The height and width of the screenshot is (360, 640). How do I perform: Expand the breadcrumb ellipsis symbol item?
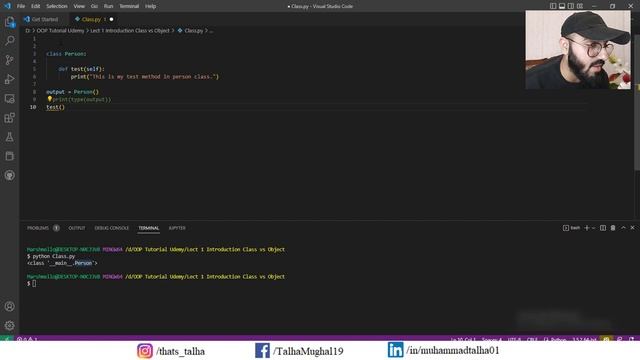[x=211, y=31]
